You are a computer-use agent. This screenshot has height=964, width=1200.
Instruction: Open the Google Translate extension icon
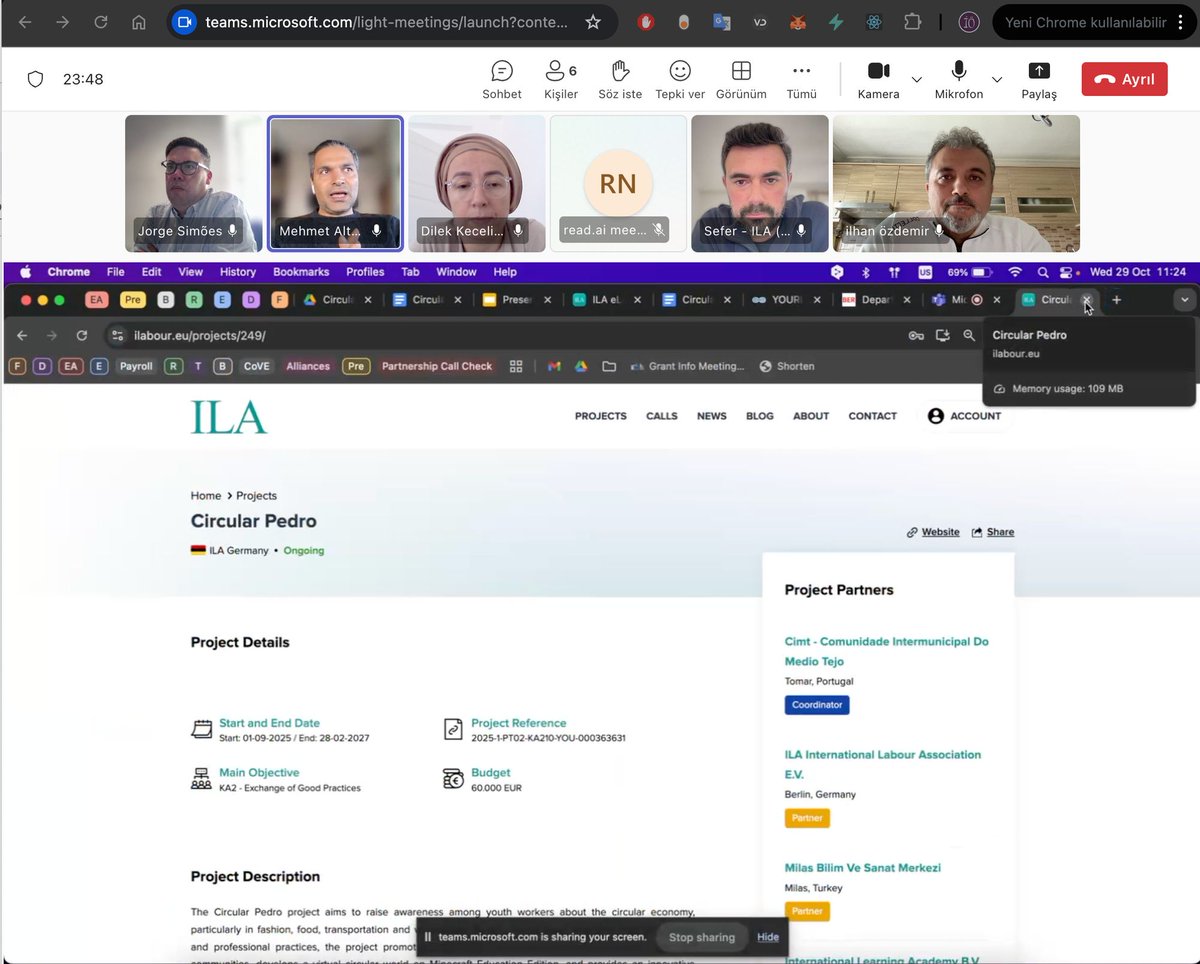click(722, 22)
